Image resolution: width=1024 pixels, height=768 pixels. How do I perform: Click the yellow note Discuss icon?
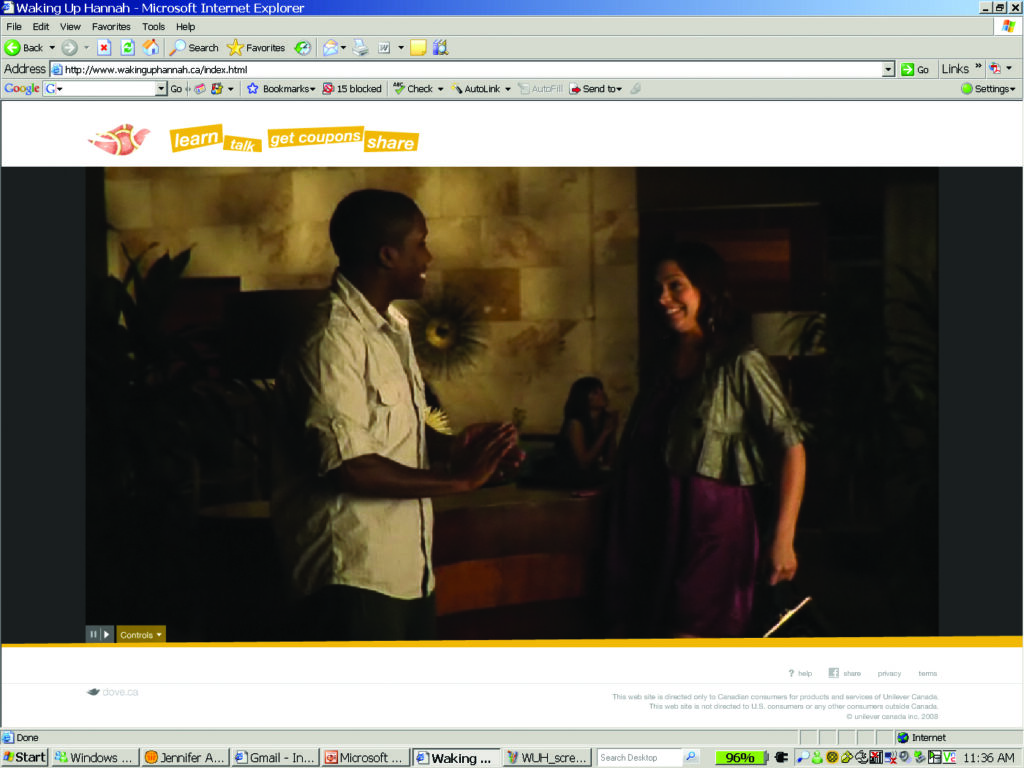(x=418, y=48)
